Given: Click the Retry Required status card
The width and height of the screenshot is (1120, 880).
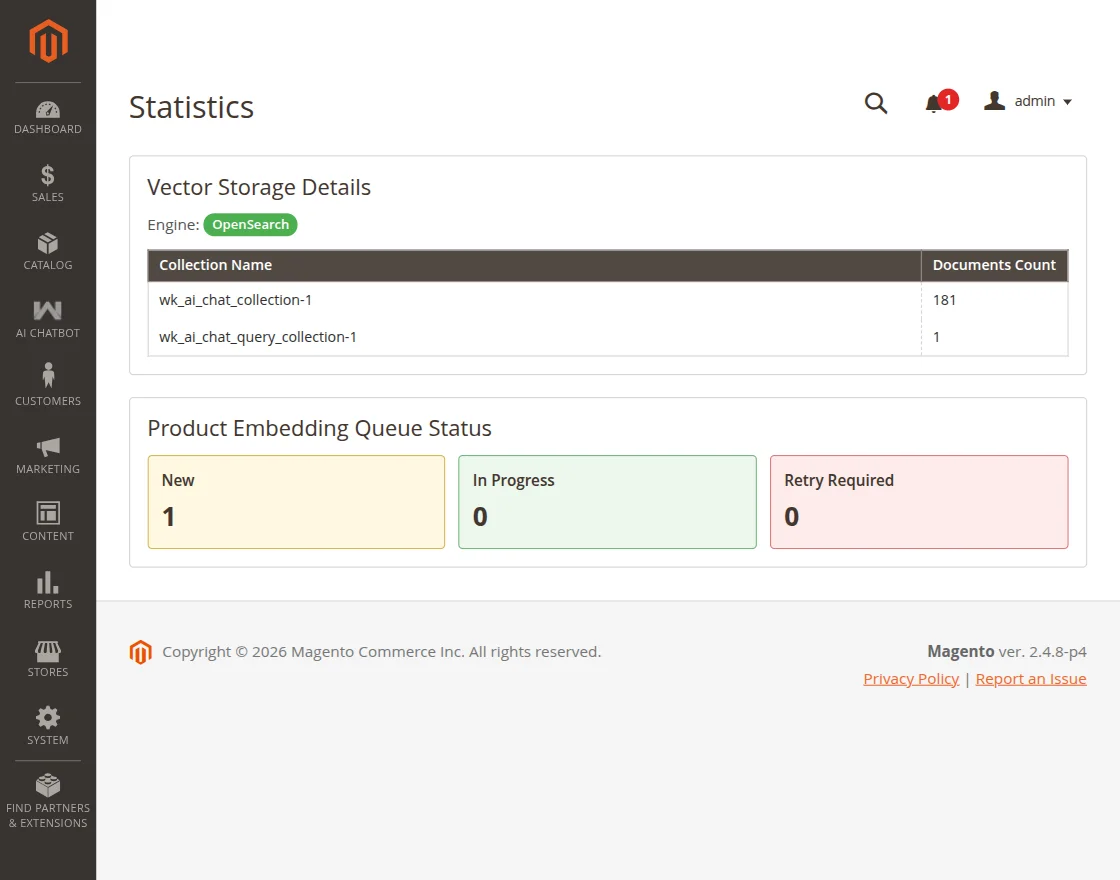Looking at the screenshot, I should click(x=919, y=502).
